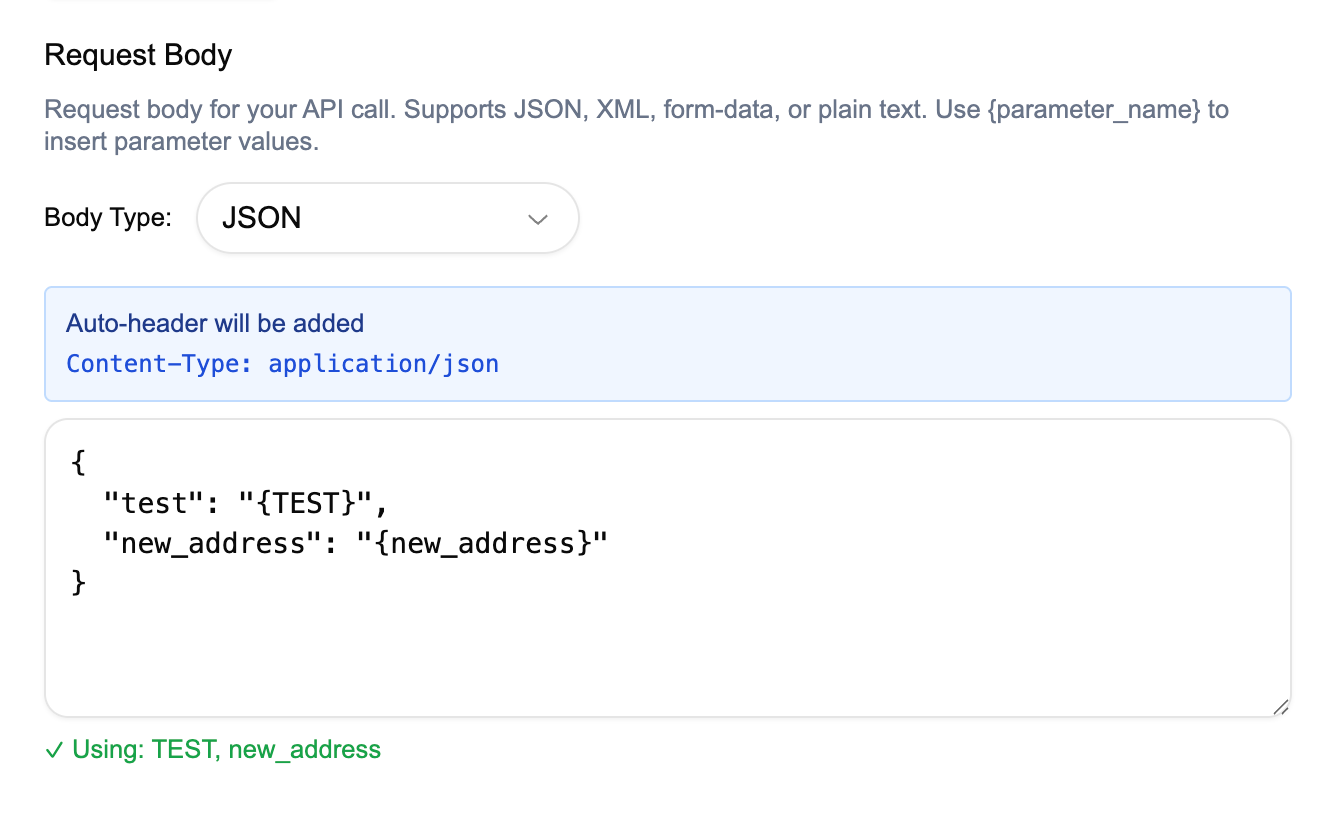Click the chevron inside the Body Type selector

tap(538, 219)
